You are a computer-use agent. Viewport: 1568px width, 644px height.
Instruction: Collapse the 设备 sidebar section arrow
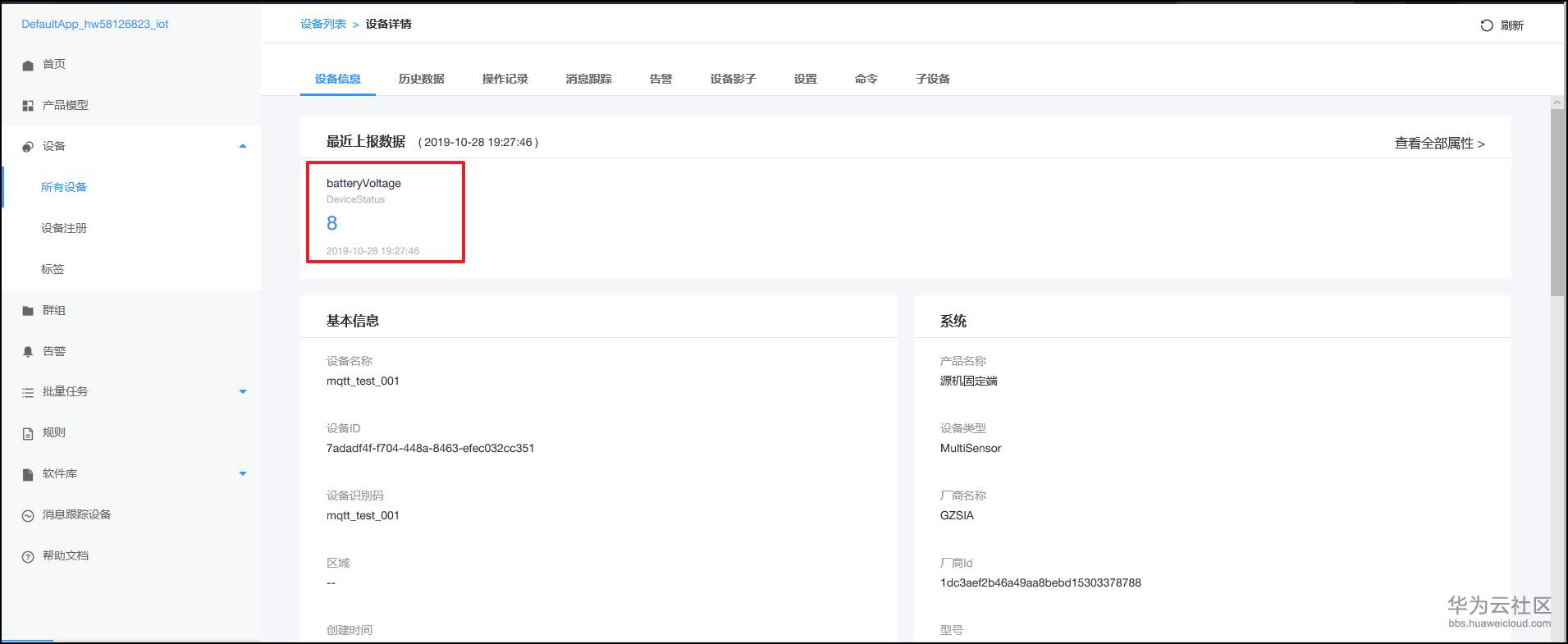pyautogui.click(x=243, y=146)
